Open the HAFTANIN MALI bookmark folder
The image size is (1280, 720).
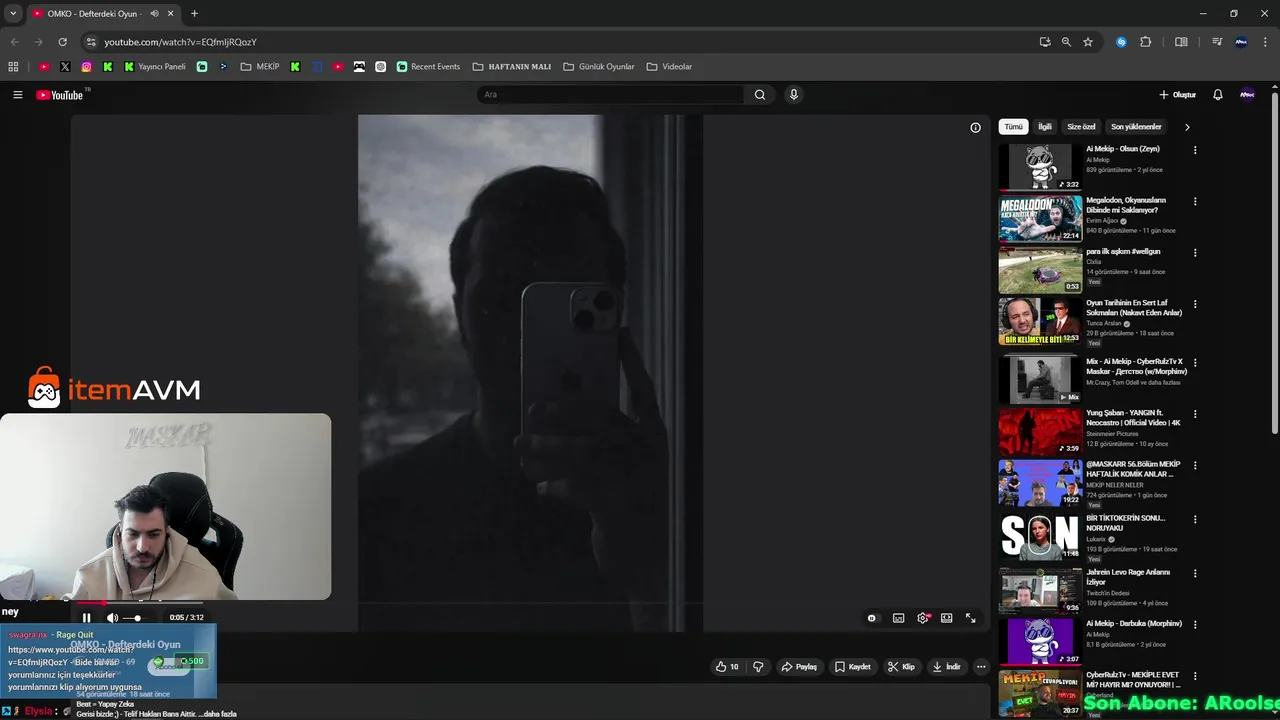(x=512, y=67)
